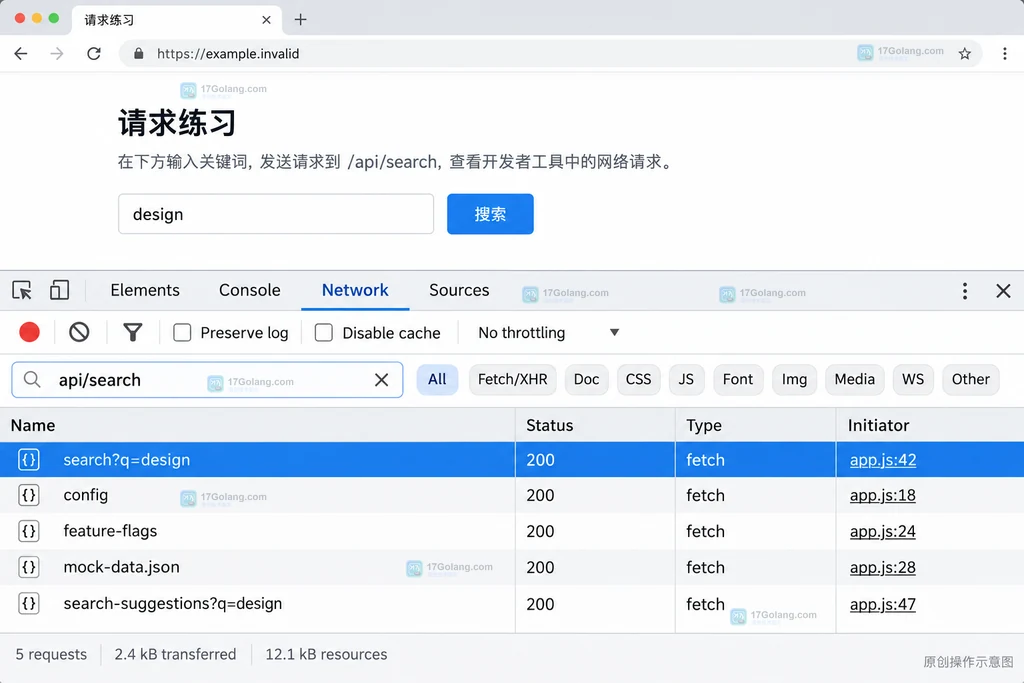Clear the network log
Image resolution: width=1024 pixels, height=683 pixels.
coord(79,332)
